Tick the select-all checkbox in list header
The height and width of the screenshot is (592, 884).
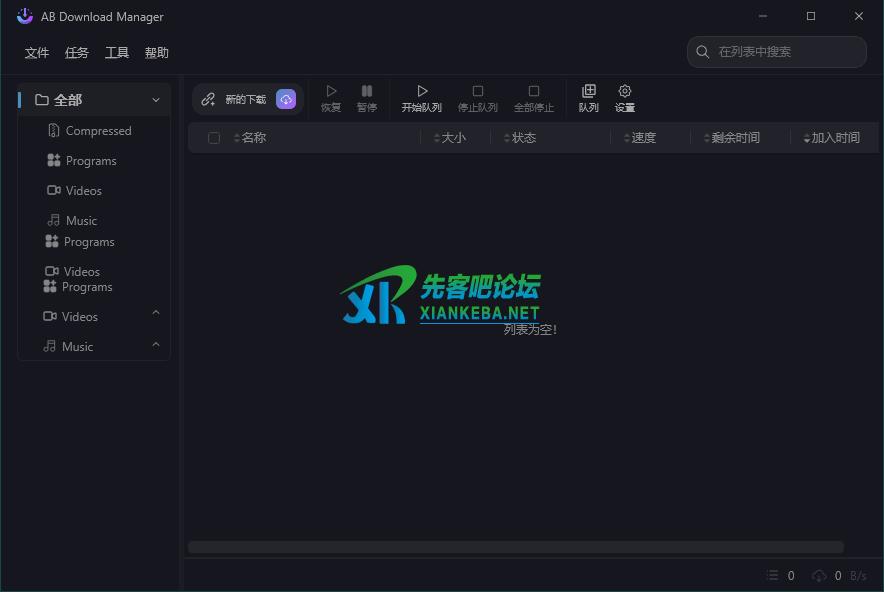[x=214, y=138]
